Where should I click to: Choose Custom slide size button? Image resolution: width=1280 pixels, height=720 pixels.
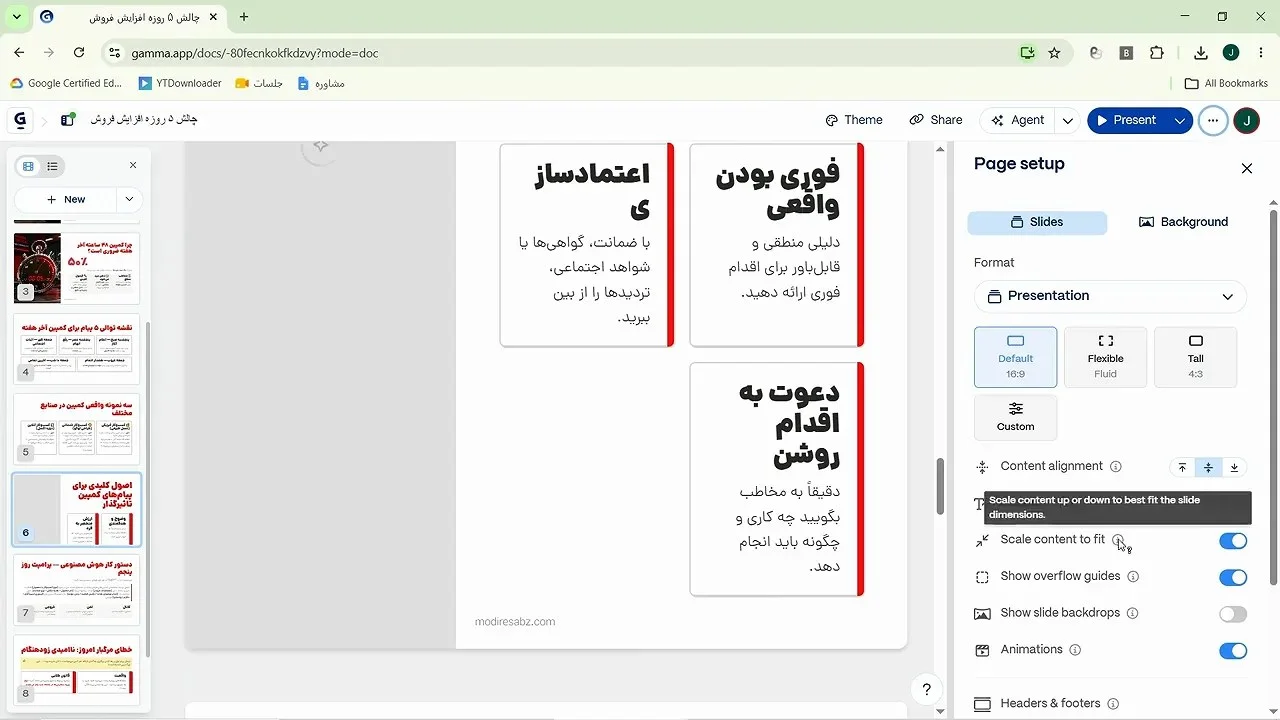(1015, 417)
